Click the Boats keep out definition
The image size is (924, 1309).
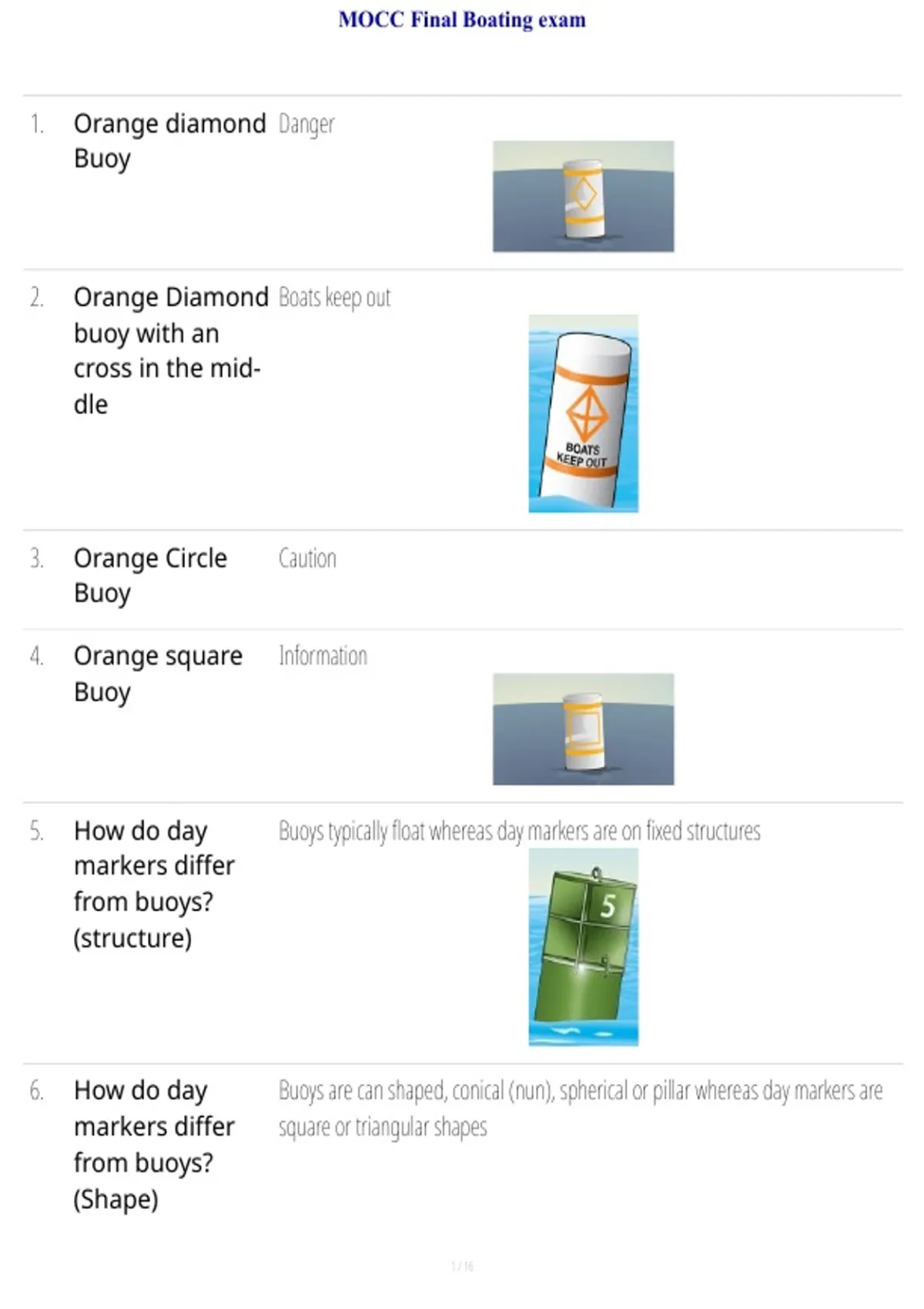[x=334, y=297]
